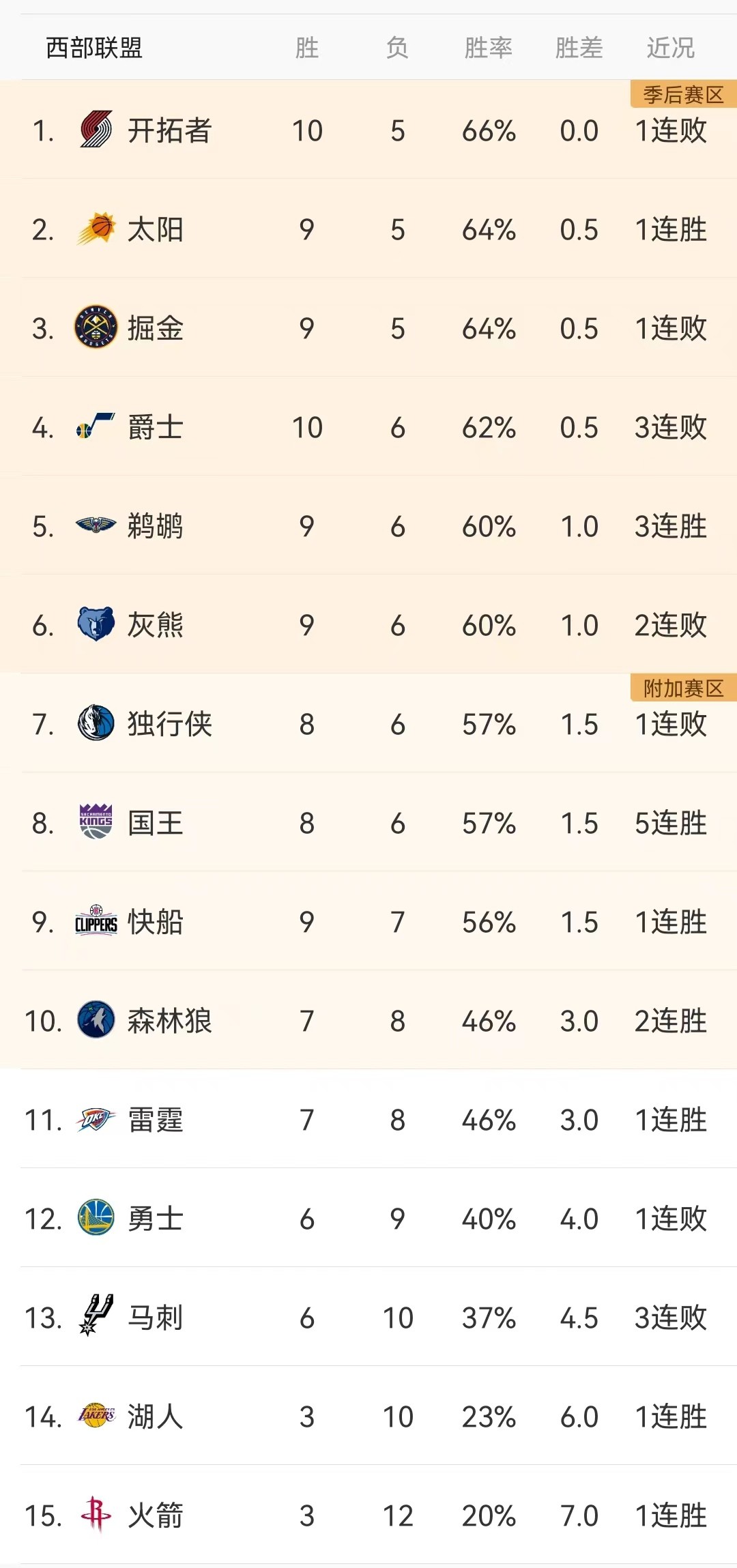Tap the Suns (太阳) logo

[x=96, y=229]
